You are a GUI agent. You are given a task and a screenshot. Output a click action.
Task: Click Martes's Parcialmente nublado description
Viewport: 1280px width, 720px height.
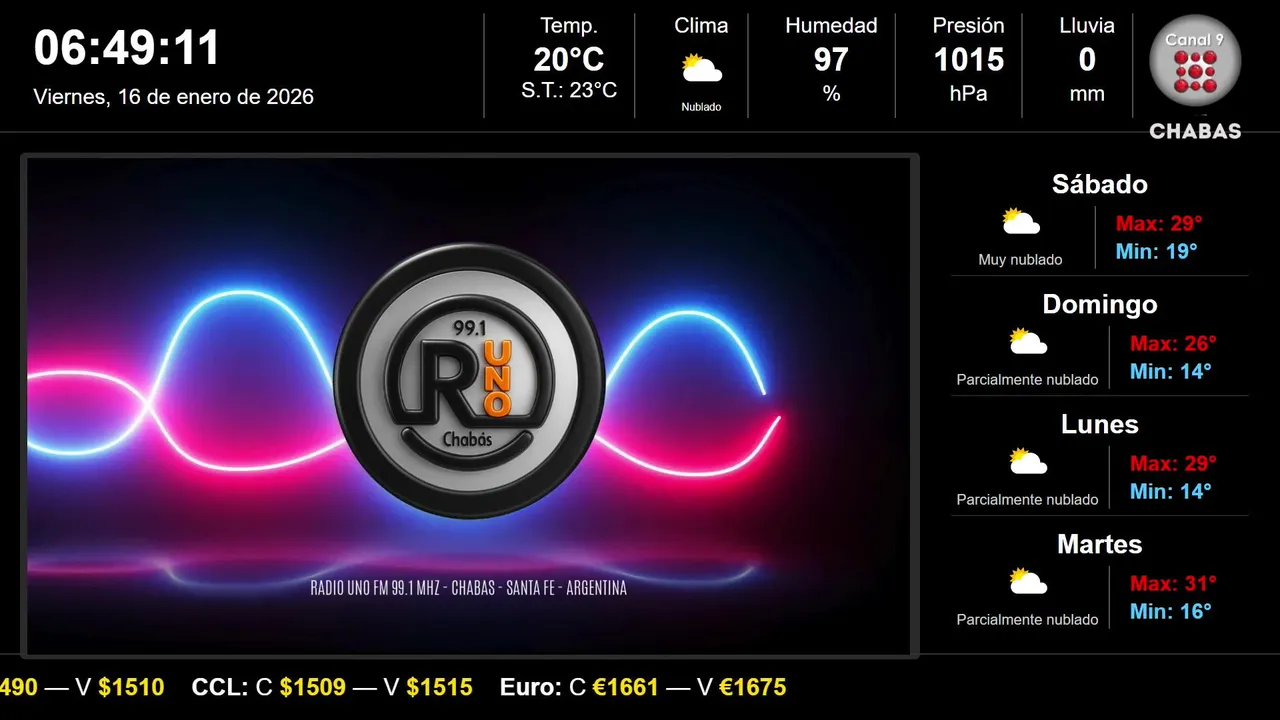coord(1027,619)
